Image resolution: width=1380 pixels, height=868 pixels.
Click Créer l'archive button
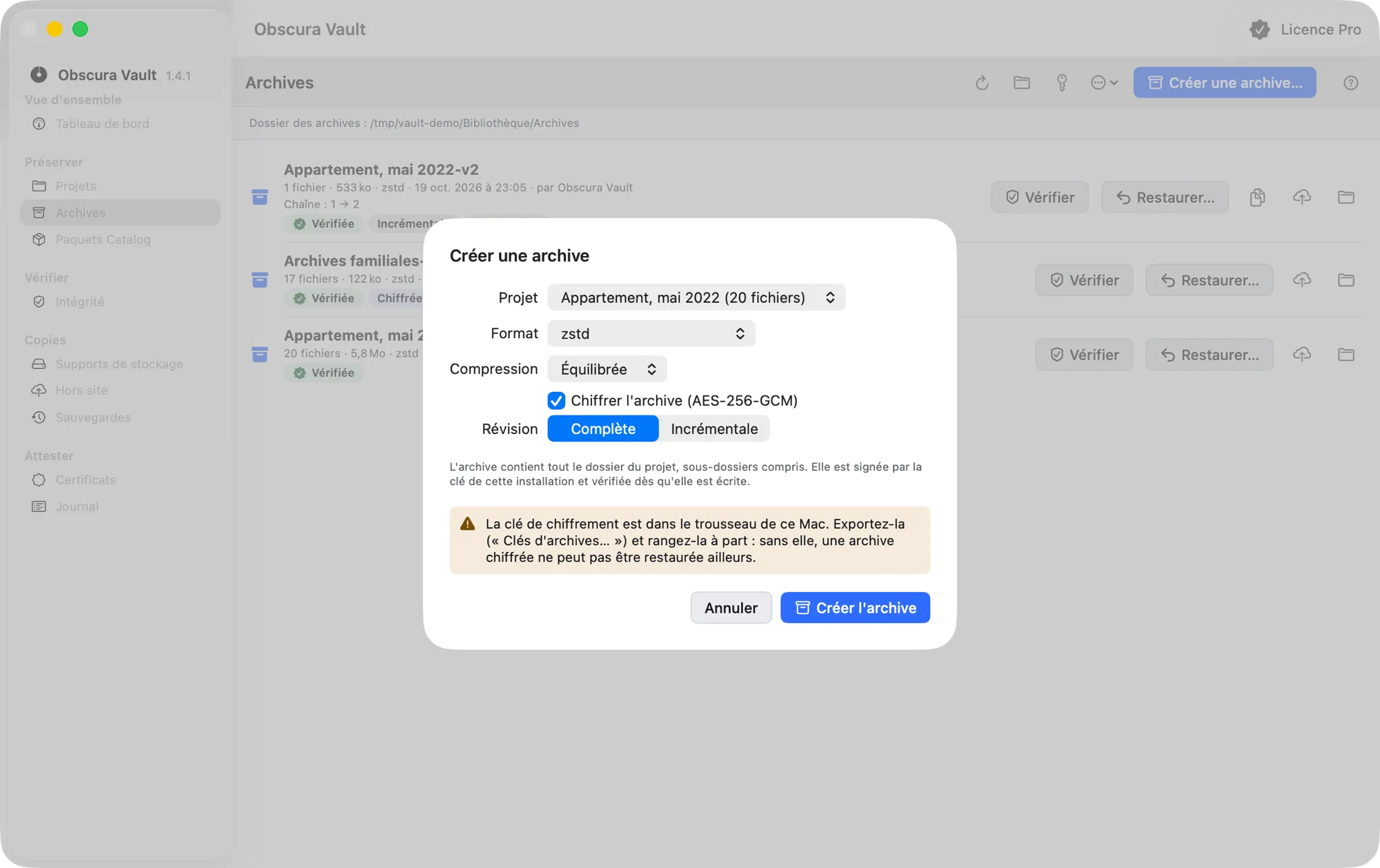(855, 608)
